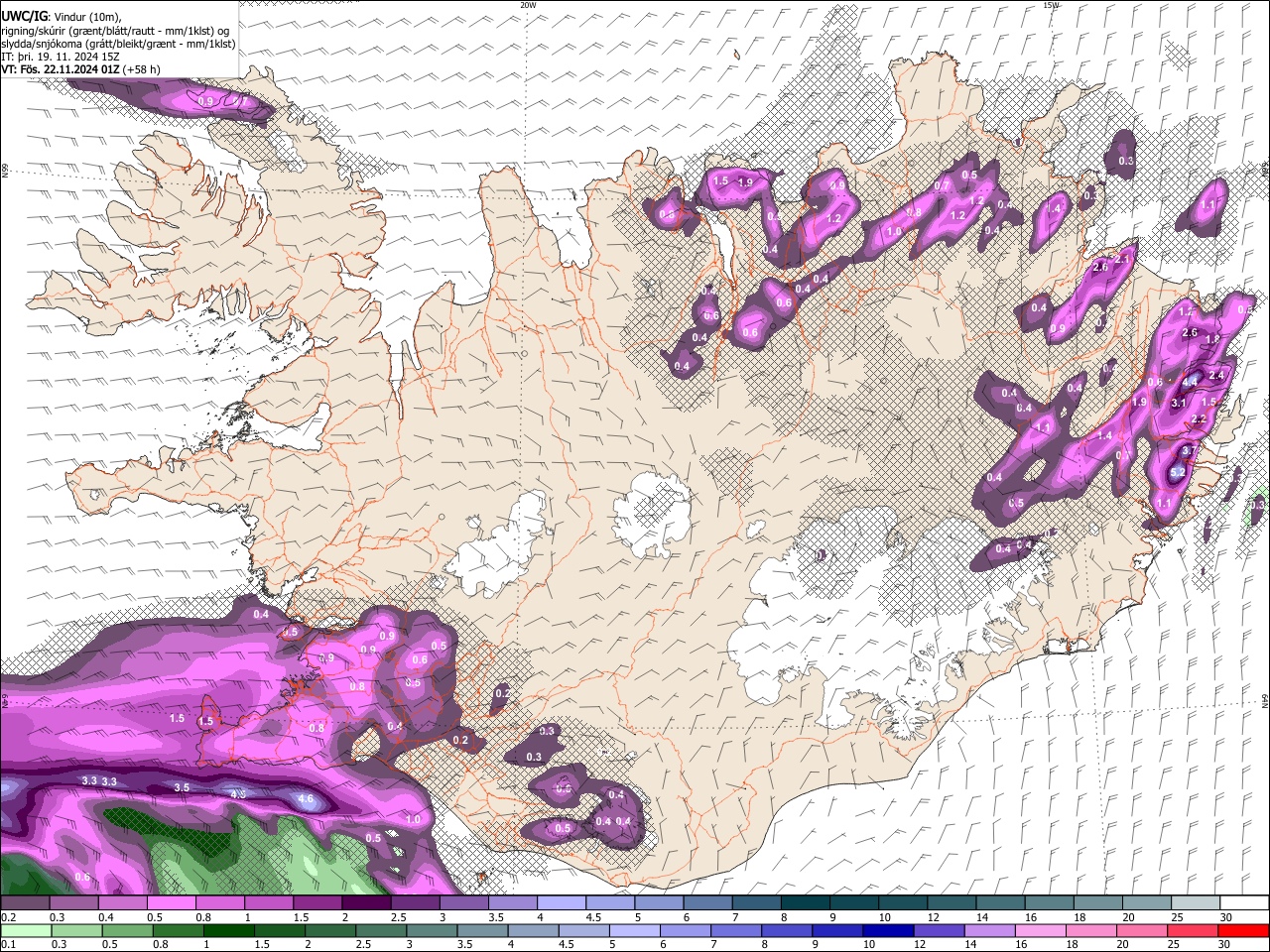Image resolution: width=1270 pixels, height=952 pixels.
Task: Select the 2.5 label on lower scale
Action: click(362, 945)
